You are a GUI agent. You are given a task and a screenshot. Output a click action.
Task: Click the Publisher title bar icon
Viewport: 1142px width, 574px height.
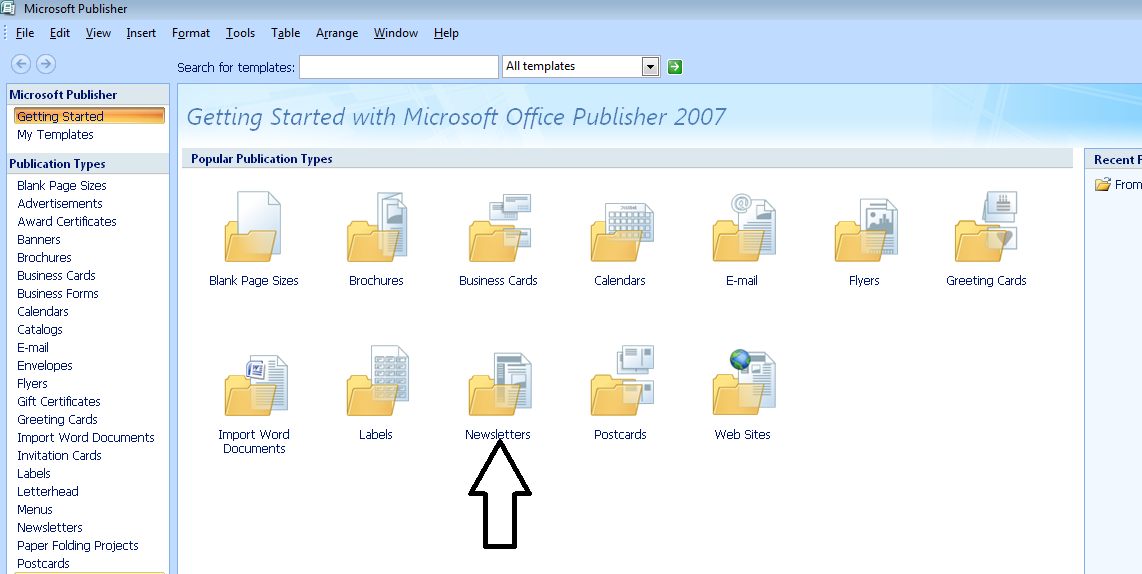8,8
